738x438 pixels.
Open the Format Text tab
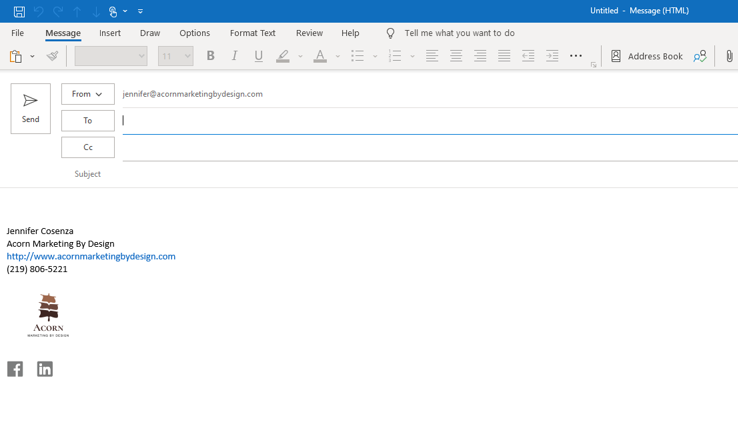point(253,33)
